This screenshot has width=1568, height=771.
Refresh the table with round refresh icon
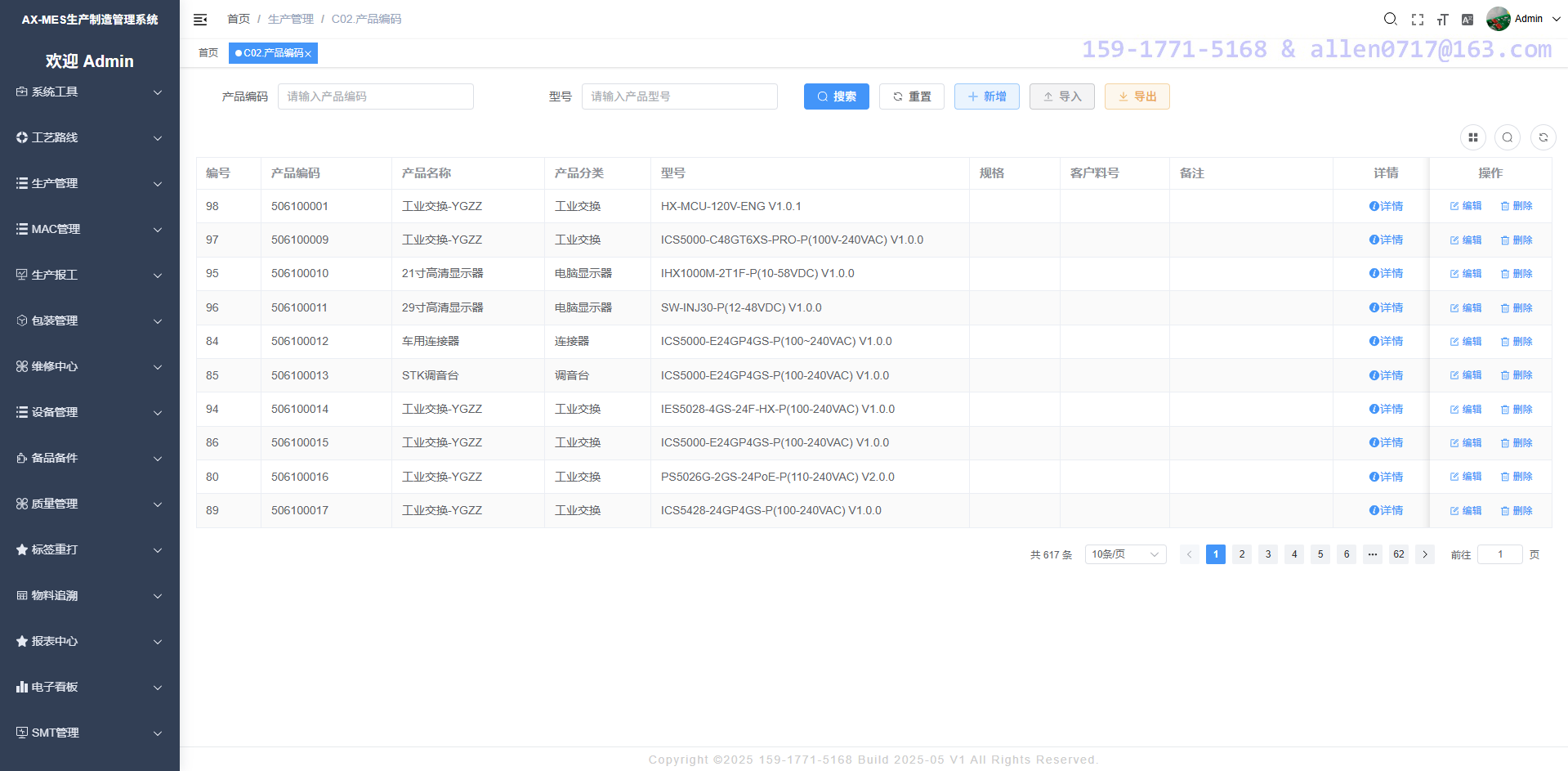pyautogui.click(x=1543, y=137)
